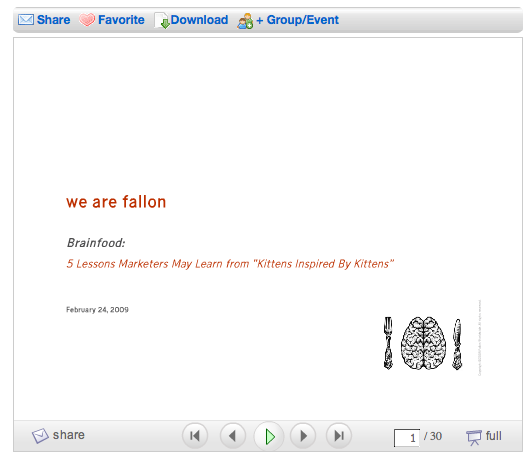Play the slideshow with green button
The height and width of the screenshot is (462, 529).
click(269, 436)
